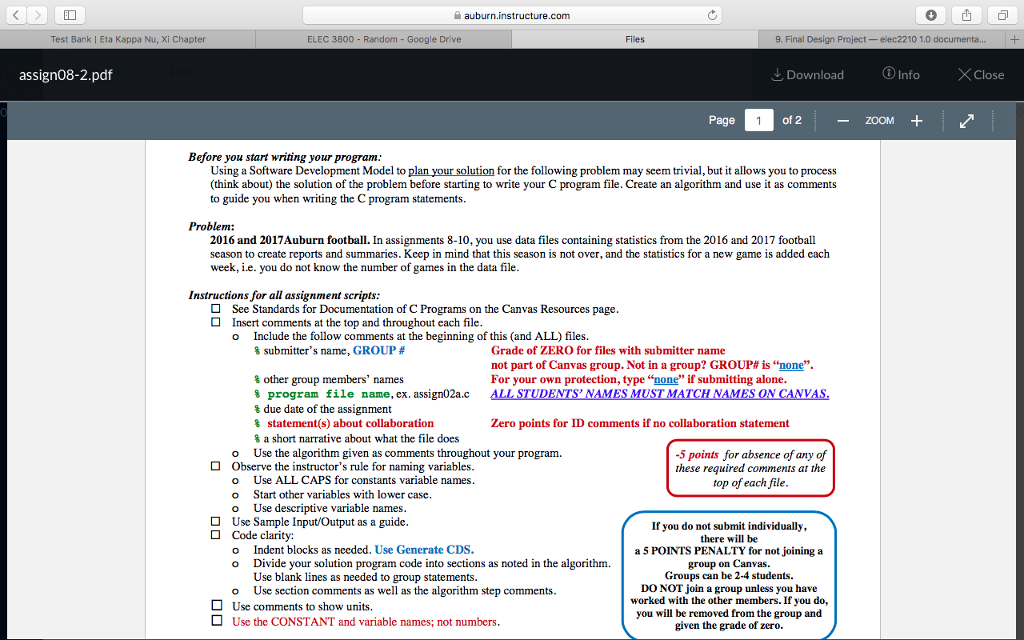Screen dimensions: 1024x640
Task: Click ALL STUDENTS' NAMES MUST MATCH link
Action: (x=660, y=394)
